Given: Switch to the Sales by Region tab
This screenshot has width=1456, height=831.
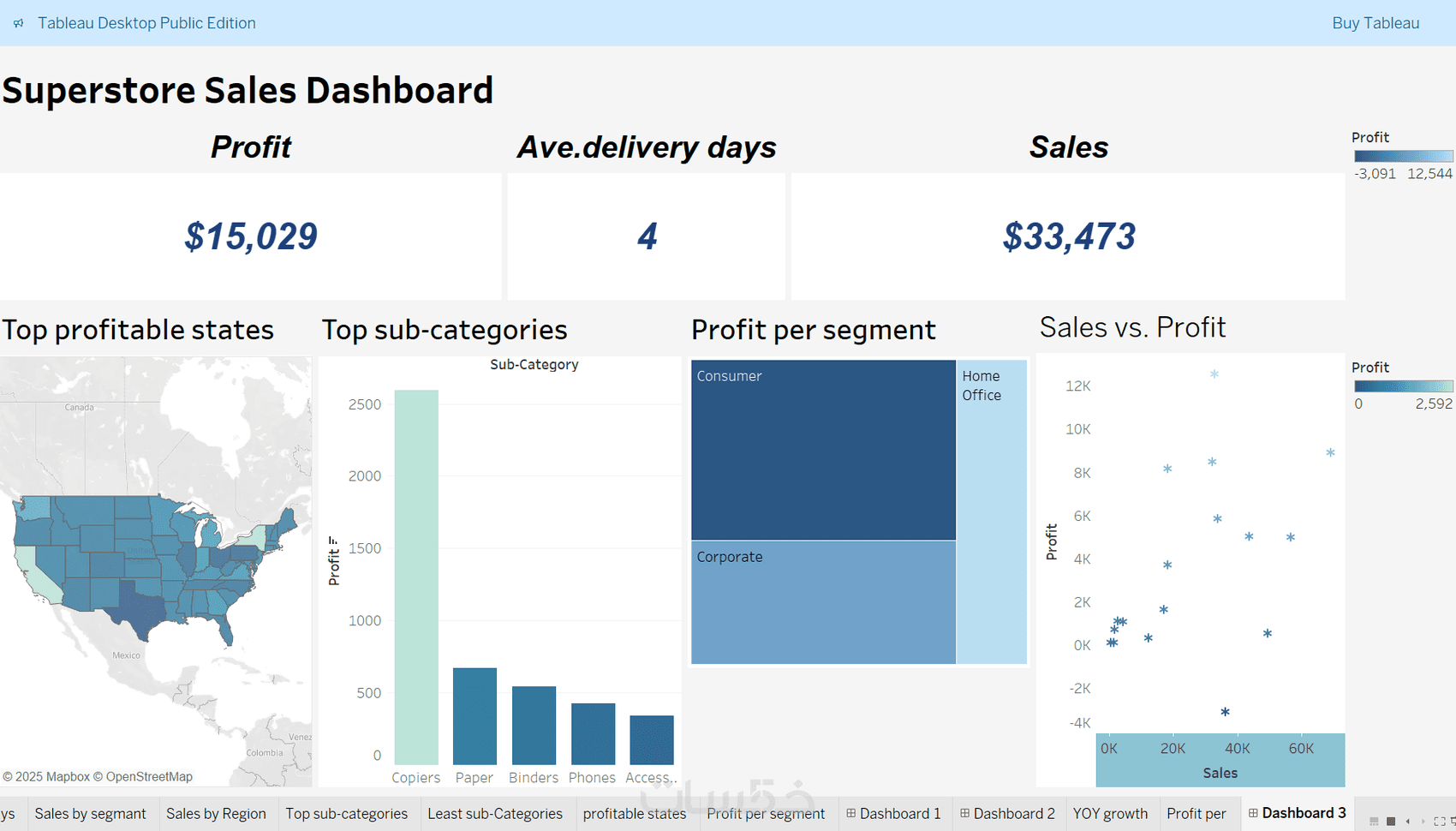Looking at the screenshot, I should click(216, 814).
